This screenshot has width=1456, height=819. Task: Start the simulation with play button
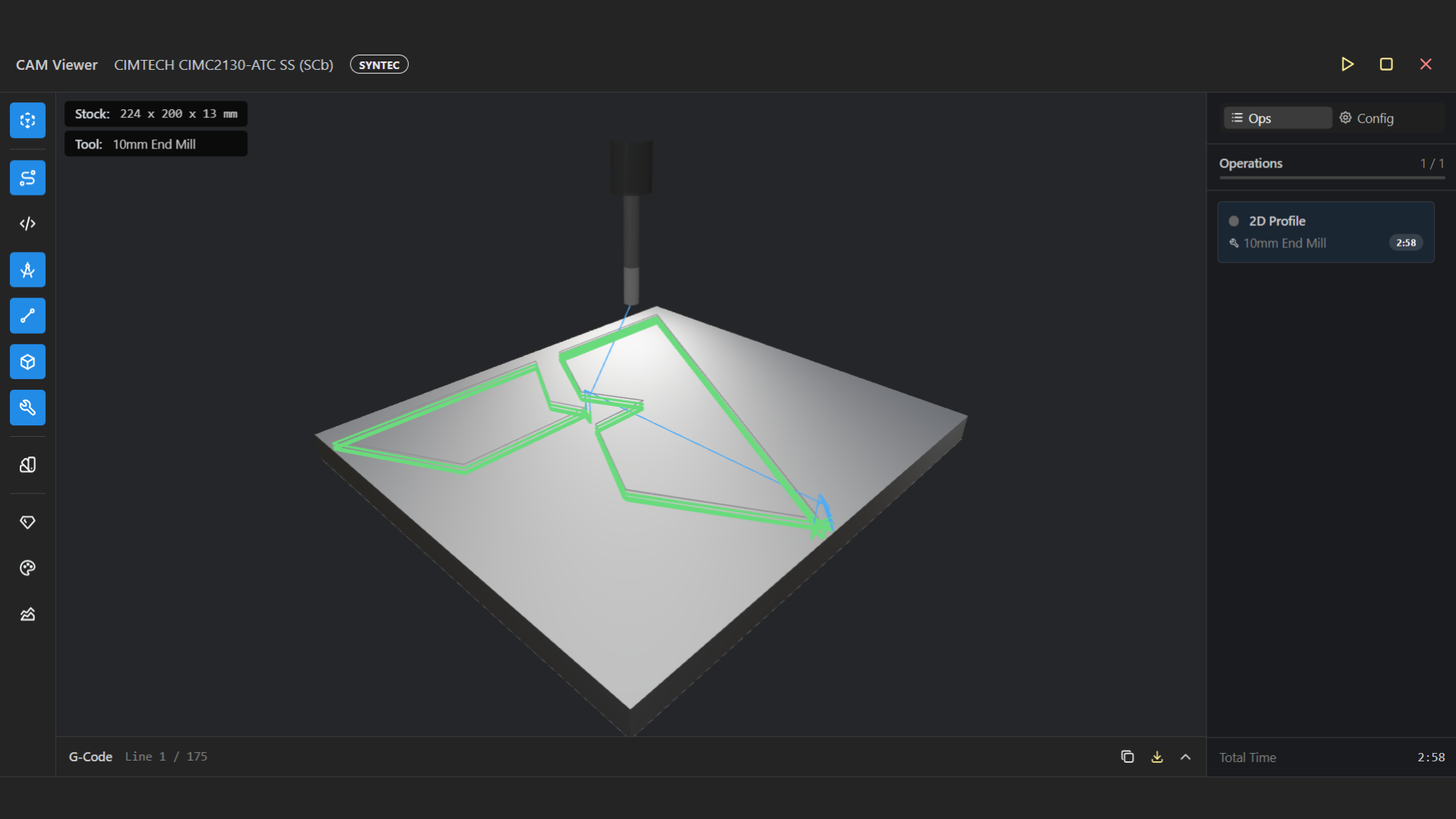[1347, 64]
